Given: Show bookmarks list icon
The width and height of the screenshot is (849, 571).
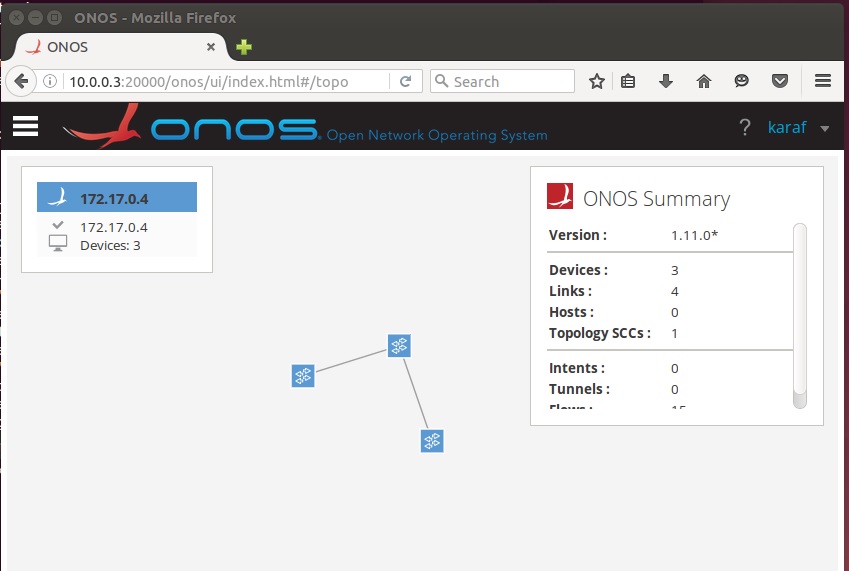Looking at the screenshot, I should coord(628,81).
